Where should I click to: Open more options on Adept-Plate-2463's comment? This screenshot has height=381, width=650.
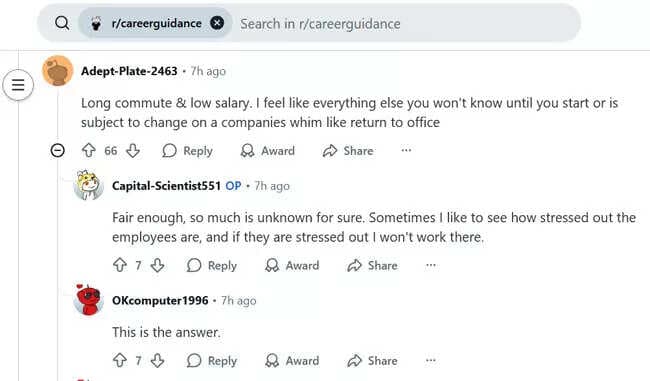(406, 150)
